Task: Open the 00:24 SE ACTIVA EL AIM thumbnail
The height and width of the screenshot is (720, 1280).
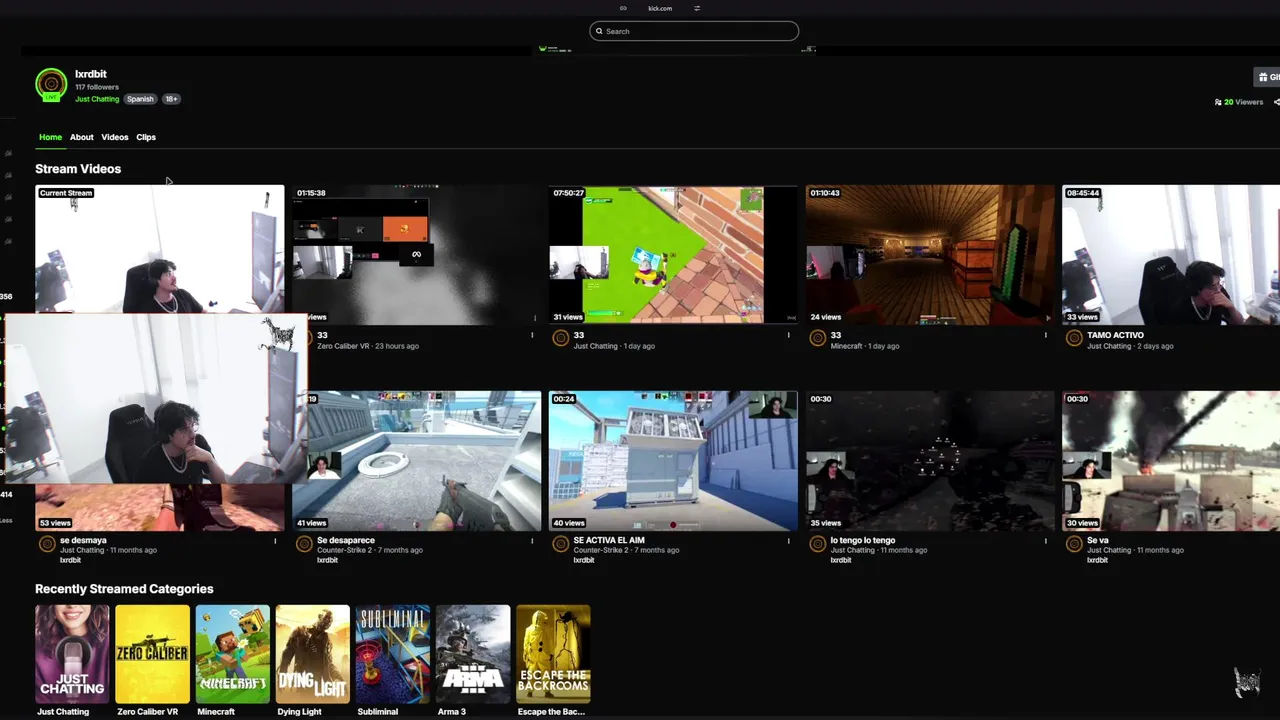Action: [x=673, y=460]
